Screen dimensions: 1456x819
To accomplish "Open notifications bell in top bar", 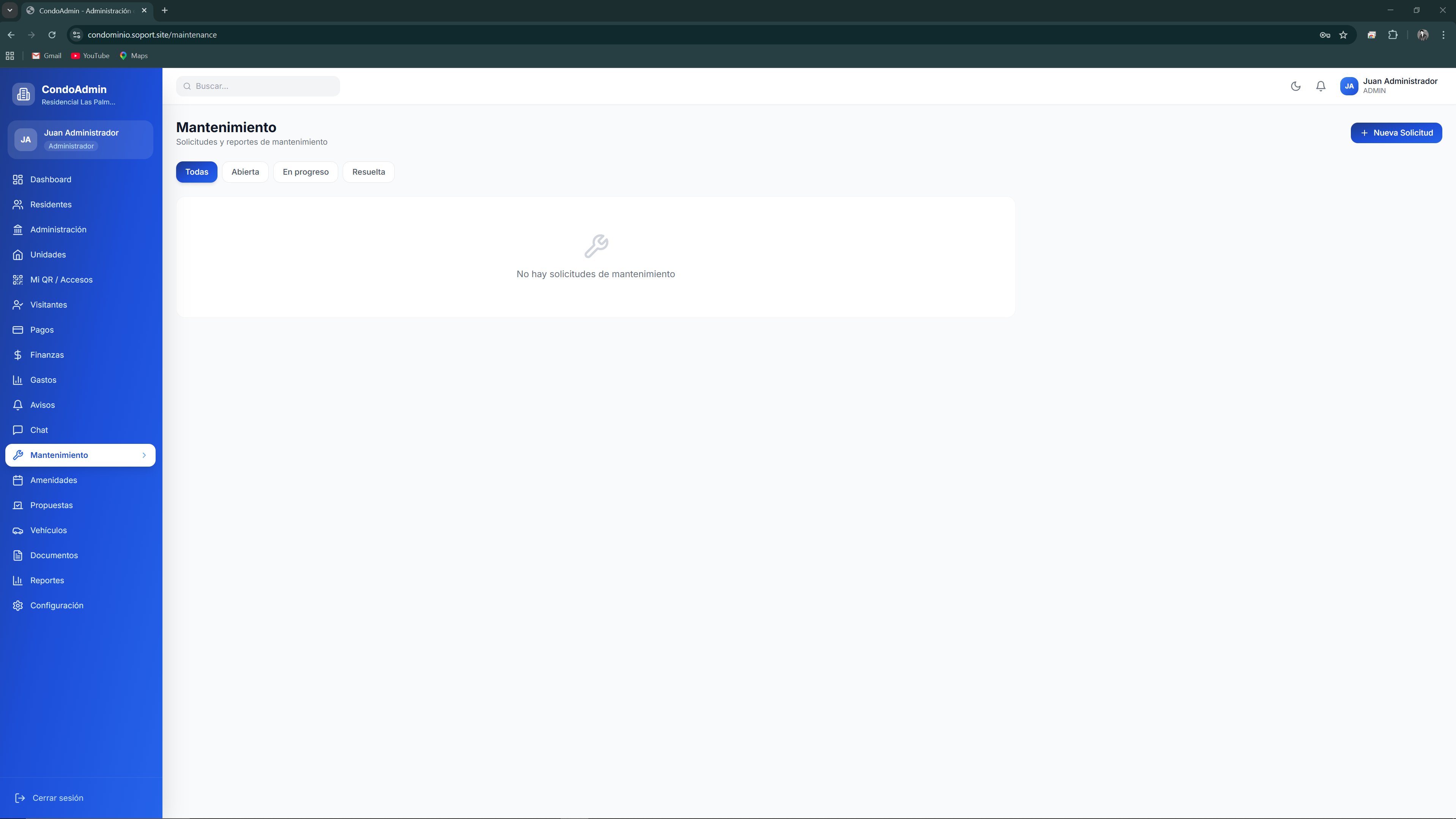I will [x=1320, y=86].
